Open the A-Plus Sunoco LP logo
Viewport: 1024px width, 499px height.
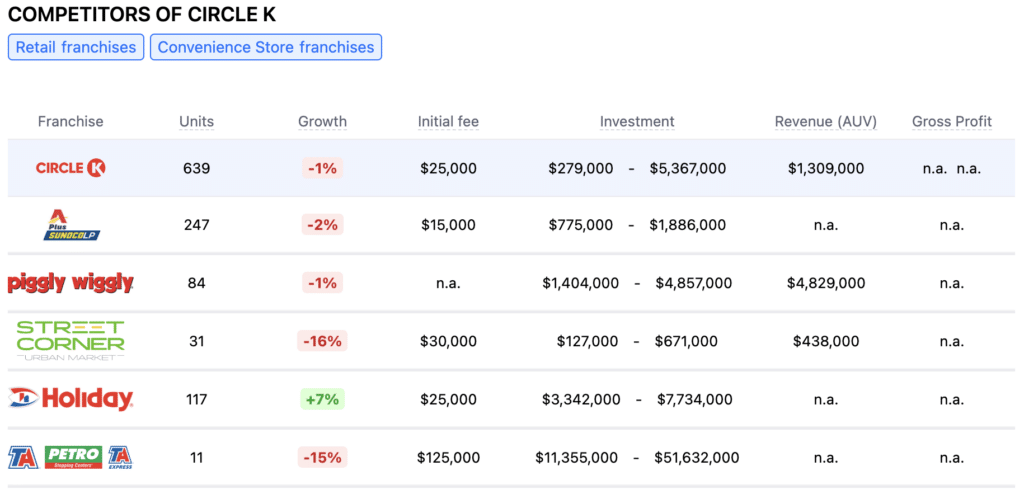click(x=71, y=225)
